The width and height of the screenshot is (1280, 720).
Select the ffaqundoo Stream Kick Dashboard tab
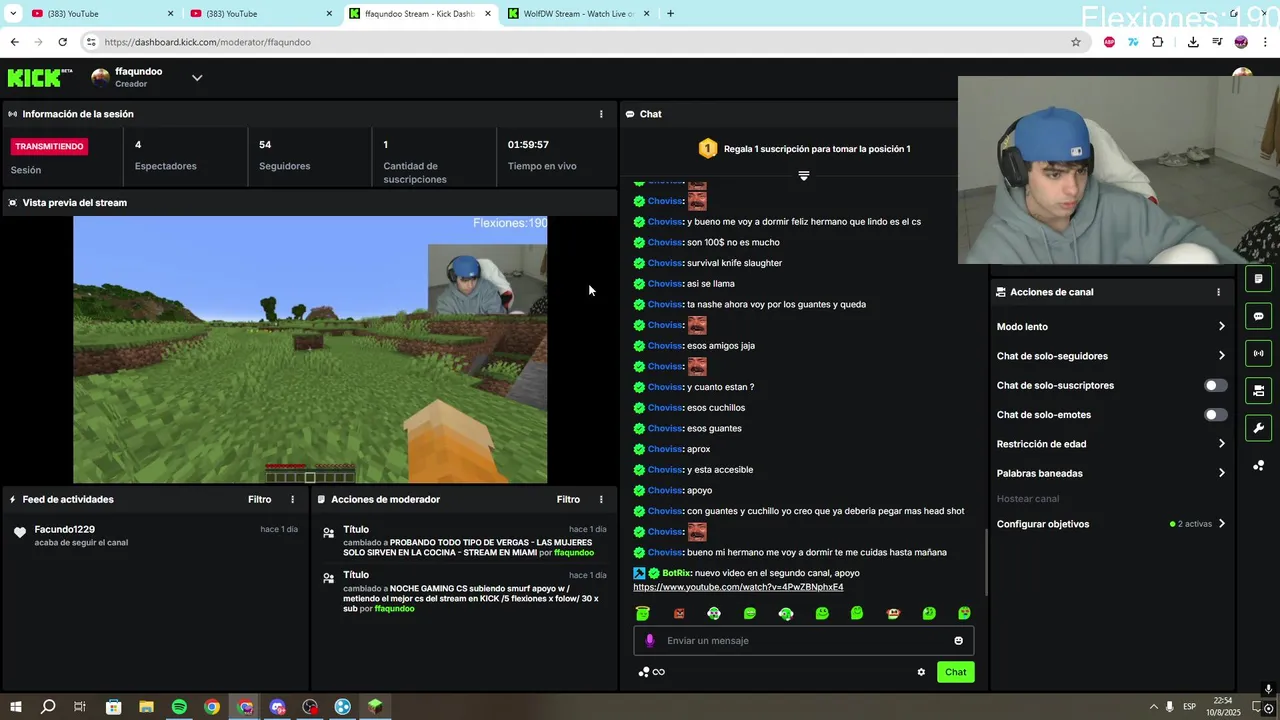420,14
